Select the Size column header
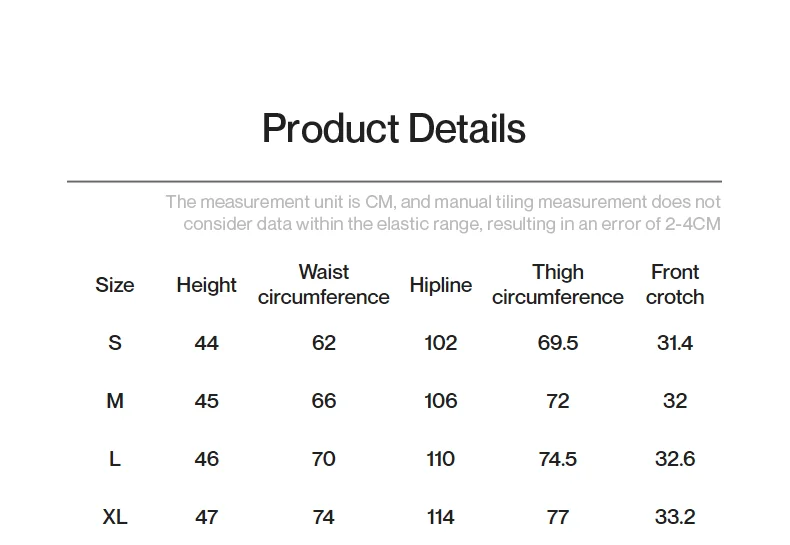The height and width of the screenshot is (545, 790). 115,285
